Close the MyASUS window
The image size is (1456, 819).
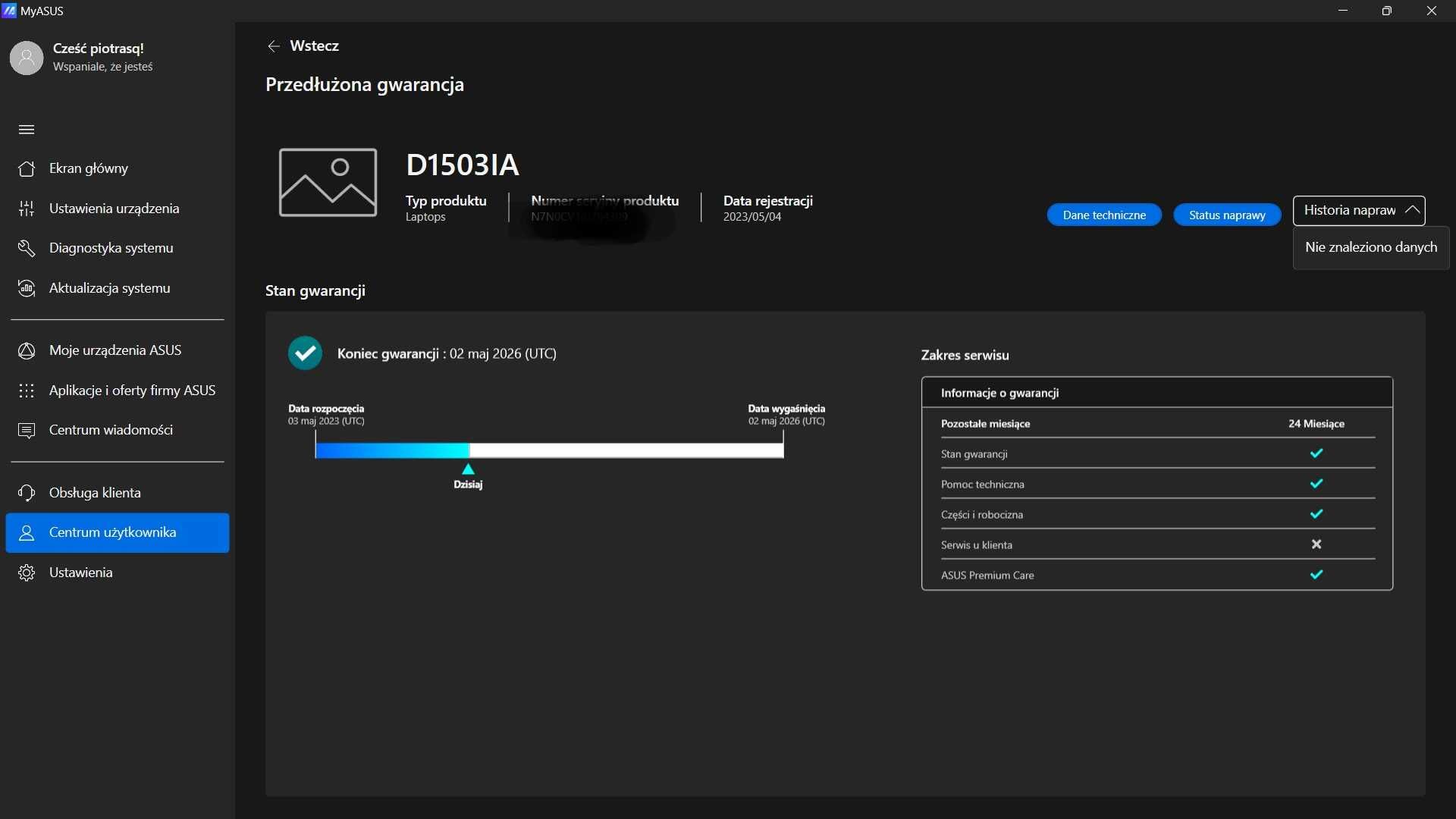pos(1432,11)
